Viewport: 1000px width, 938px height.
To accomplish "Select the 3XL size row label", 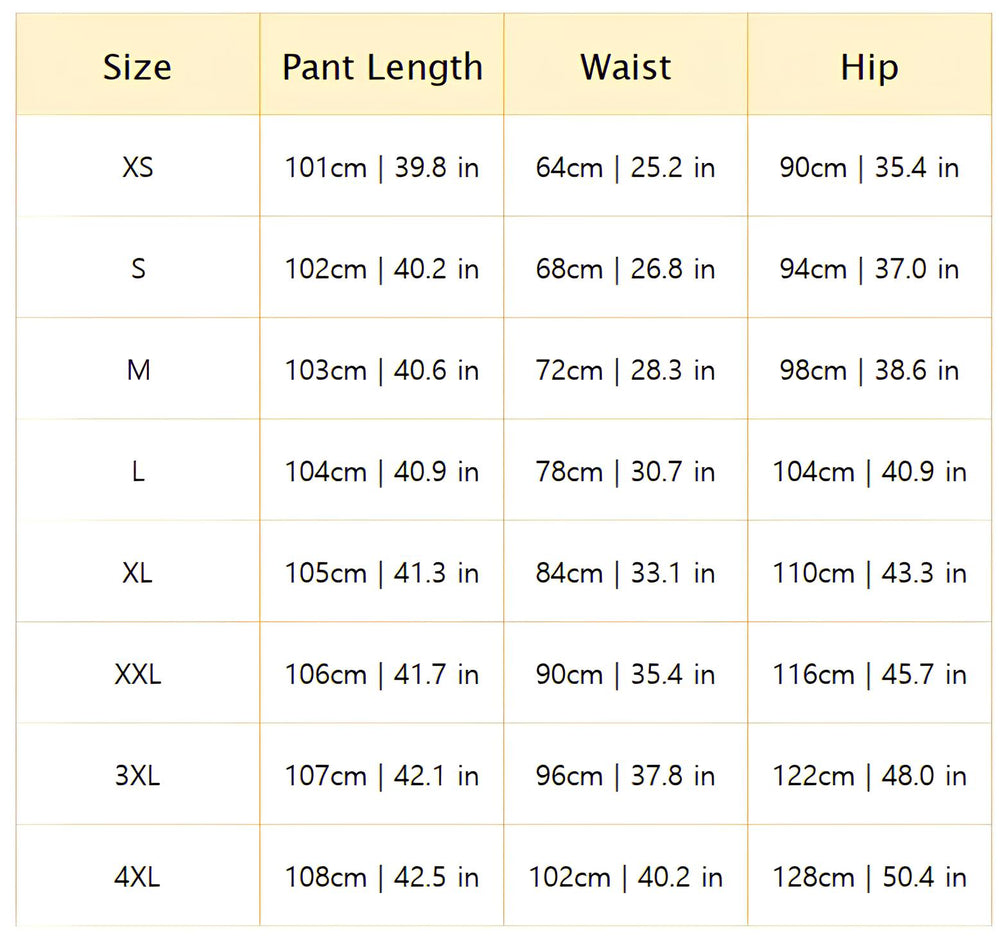I will (137, 776).
